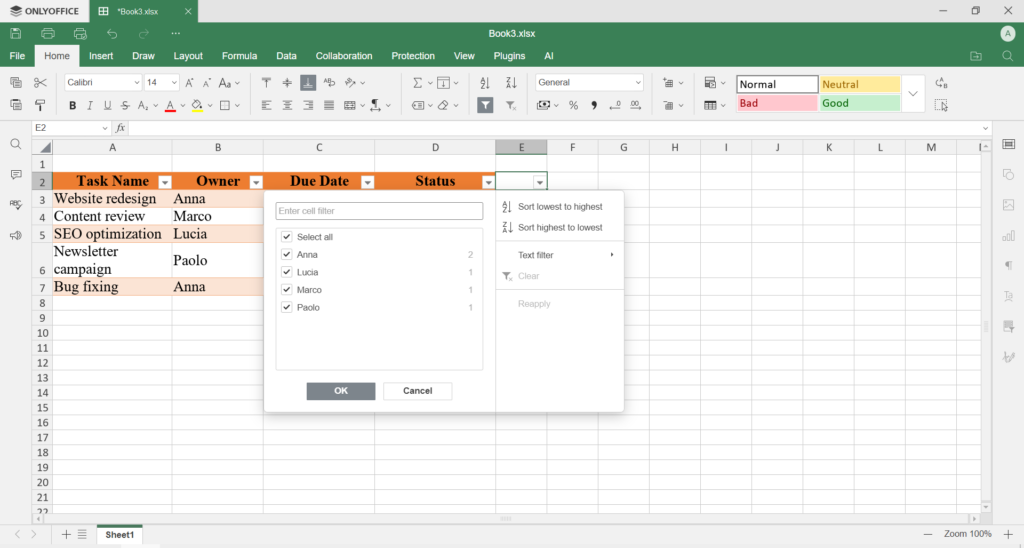Center text horizontally
Screen dimensions: 1024x548
click(x=287, y=105)
